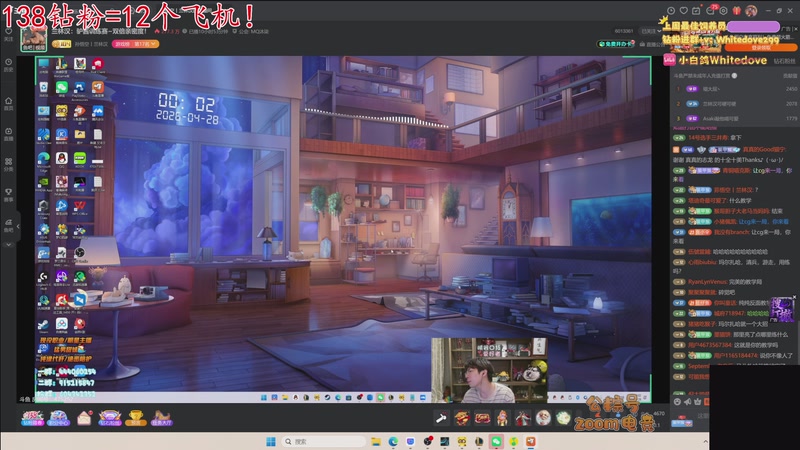Send the round face avatar gift
Image resolution: width=800 pixels, height=450 pixels.
(543, 418)
